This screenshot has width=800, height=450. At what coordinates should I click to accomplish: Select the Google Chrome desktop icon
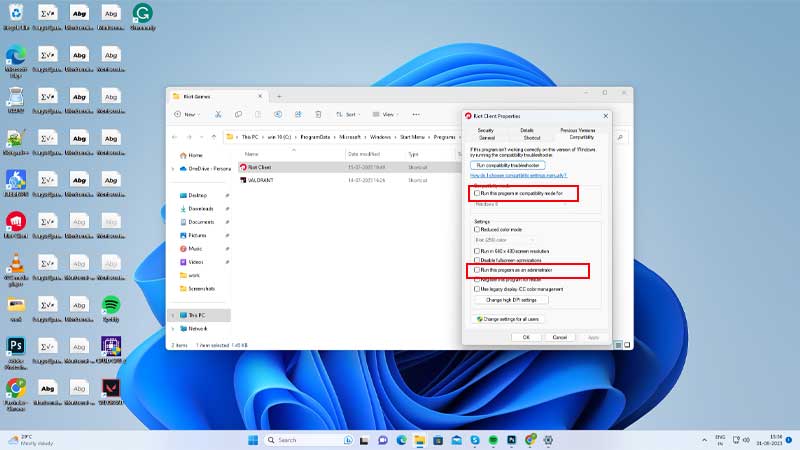16,394
